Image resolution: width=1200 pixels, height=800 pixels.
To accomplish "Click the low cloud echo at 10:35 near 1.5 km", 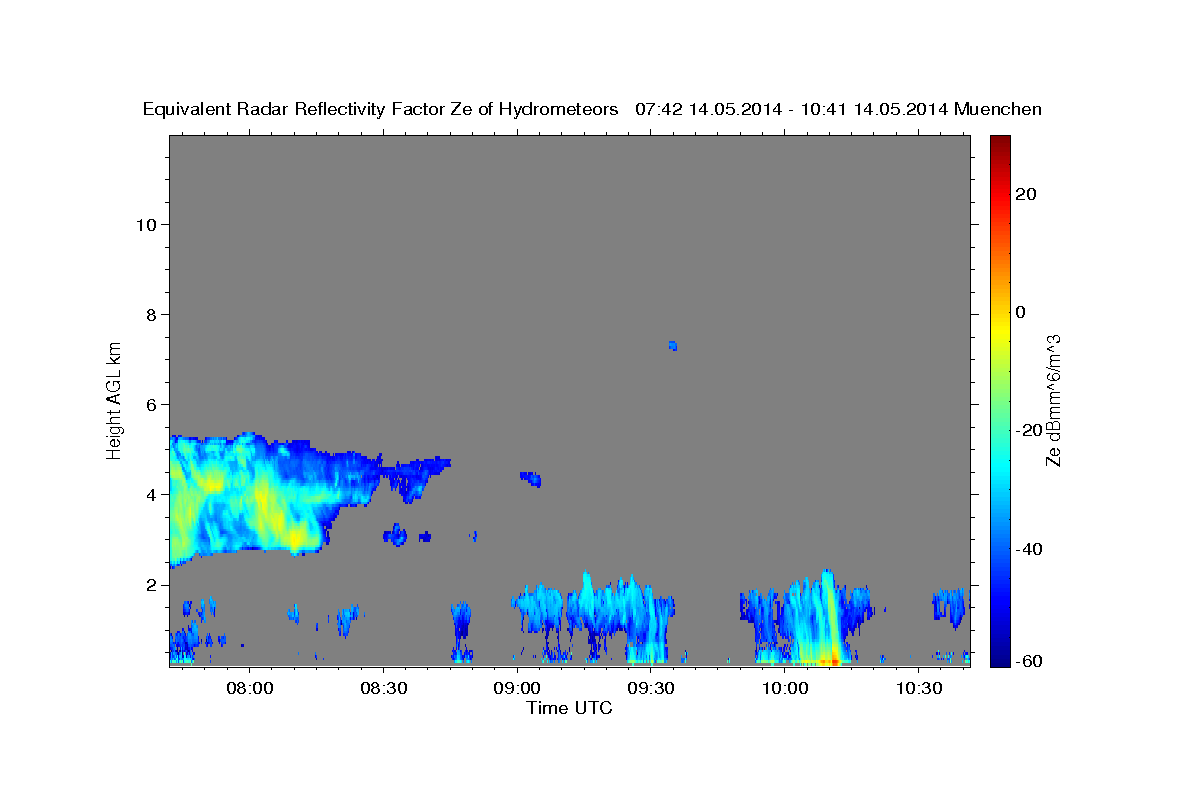I will tap(949, 605).
